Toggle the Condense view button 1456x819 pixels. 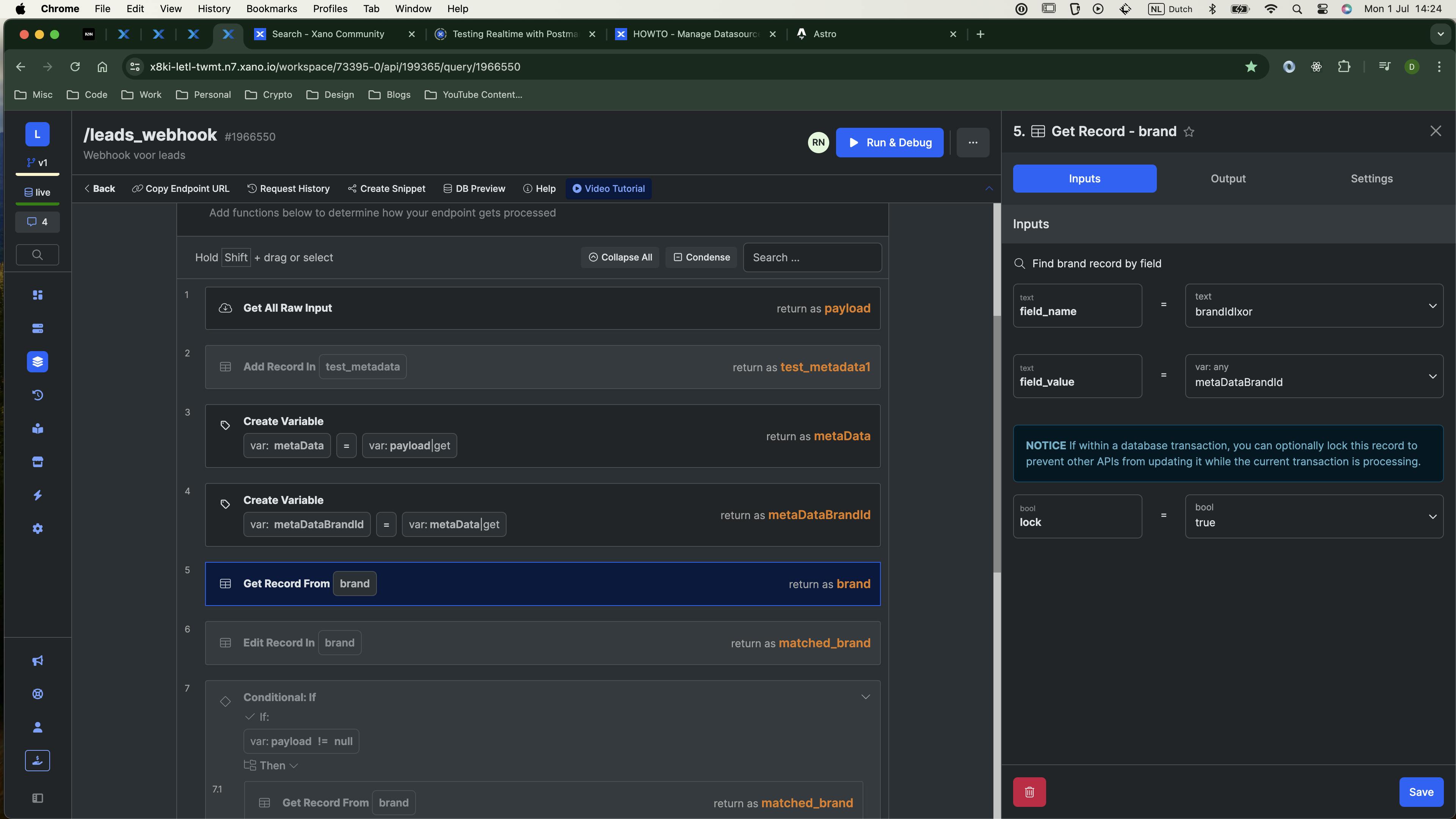coord(701,257)
